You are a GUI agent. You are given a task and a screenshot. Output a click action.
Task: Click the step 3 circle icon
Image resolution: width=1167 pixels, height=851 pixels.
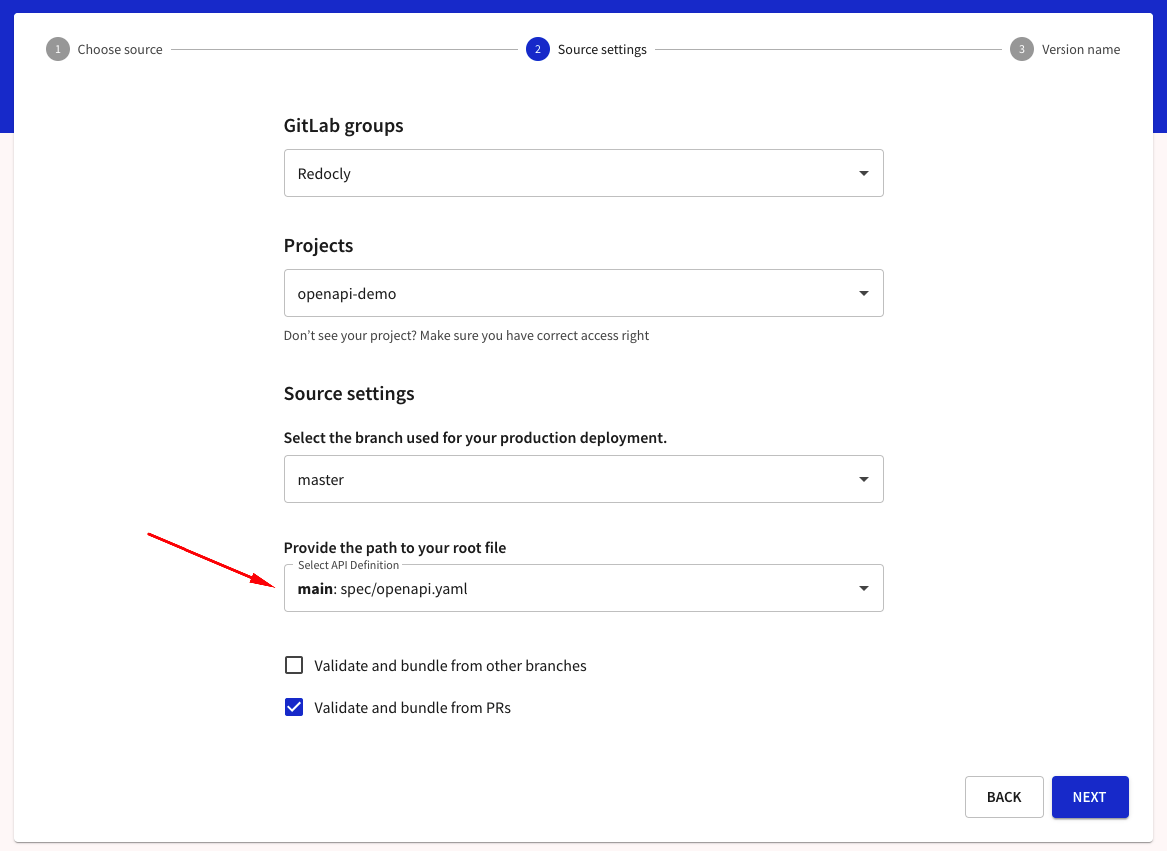click(x=1021, y=49)
